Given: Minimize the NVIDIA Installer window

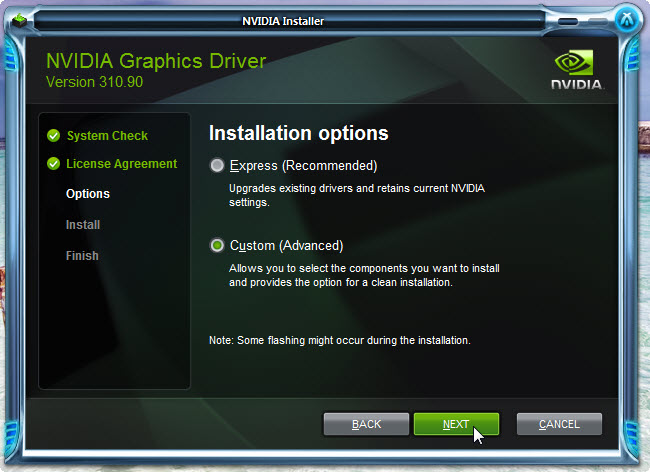Looking at the screenshot, I should pos(568,21).
